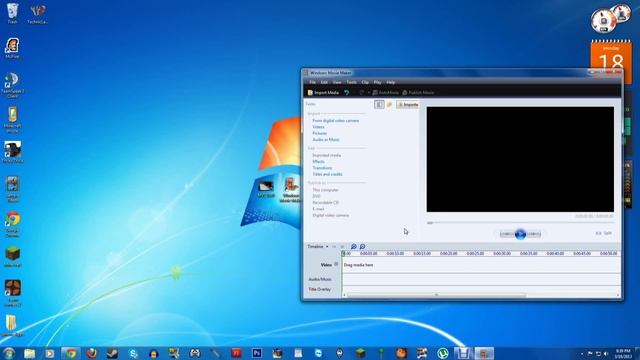This screenshot has height=360, width=640.
Task: Click the From digital video camera link
Action: click(336, 121)
